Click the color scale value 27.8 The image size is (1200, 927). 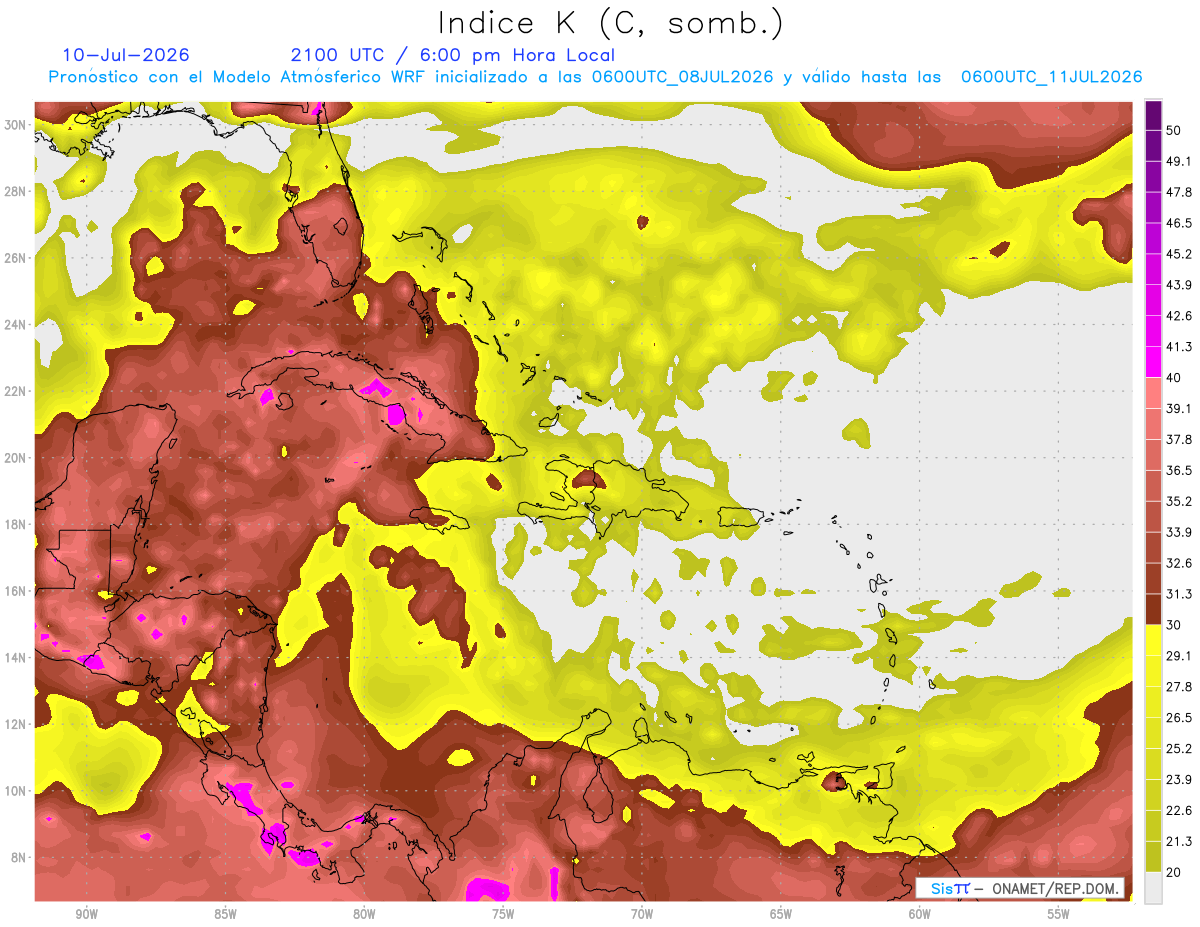[1180, 686]
